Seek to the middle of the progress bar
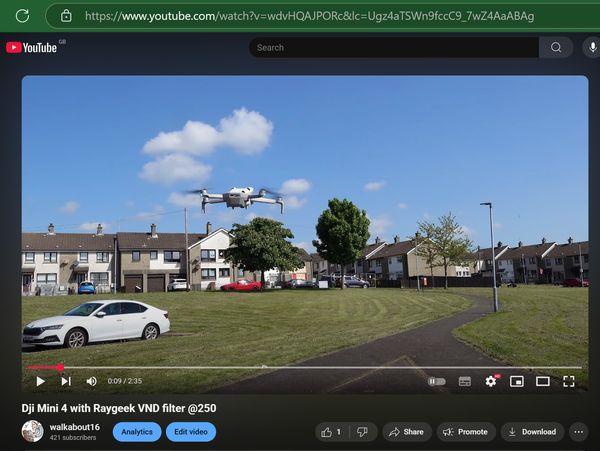600x451 pixels. (x=305, y=368)
